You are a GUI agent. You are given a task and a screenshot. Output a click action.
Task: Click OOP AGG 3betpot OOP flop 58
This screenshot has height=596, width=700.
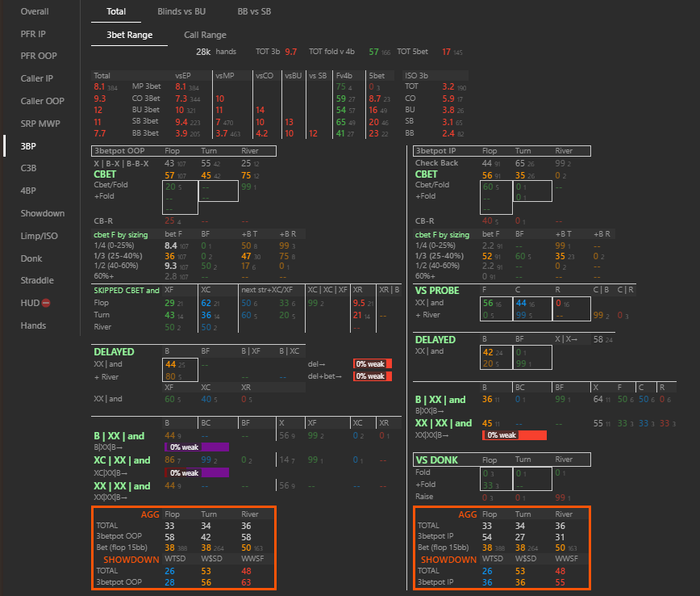(170, 537)
